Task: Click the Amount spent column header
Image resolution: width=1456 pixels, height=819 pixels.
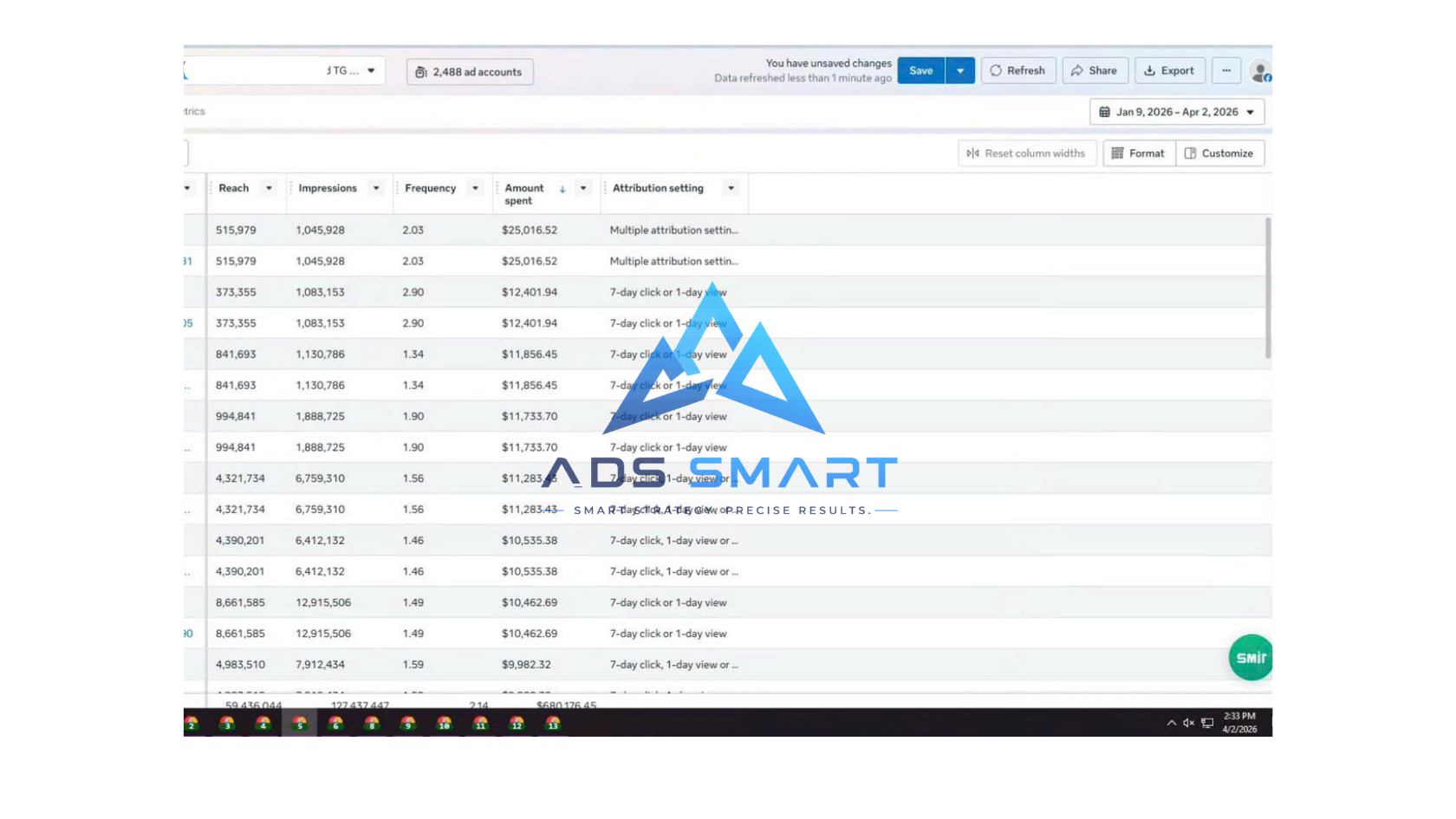Action: pos(524,194)
